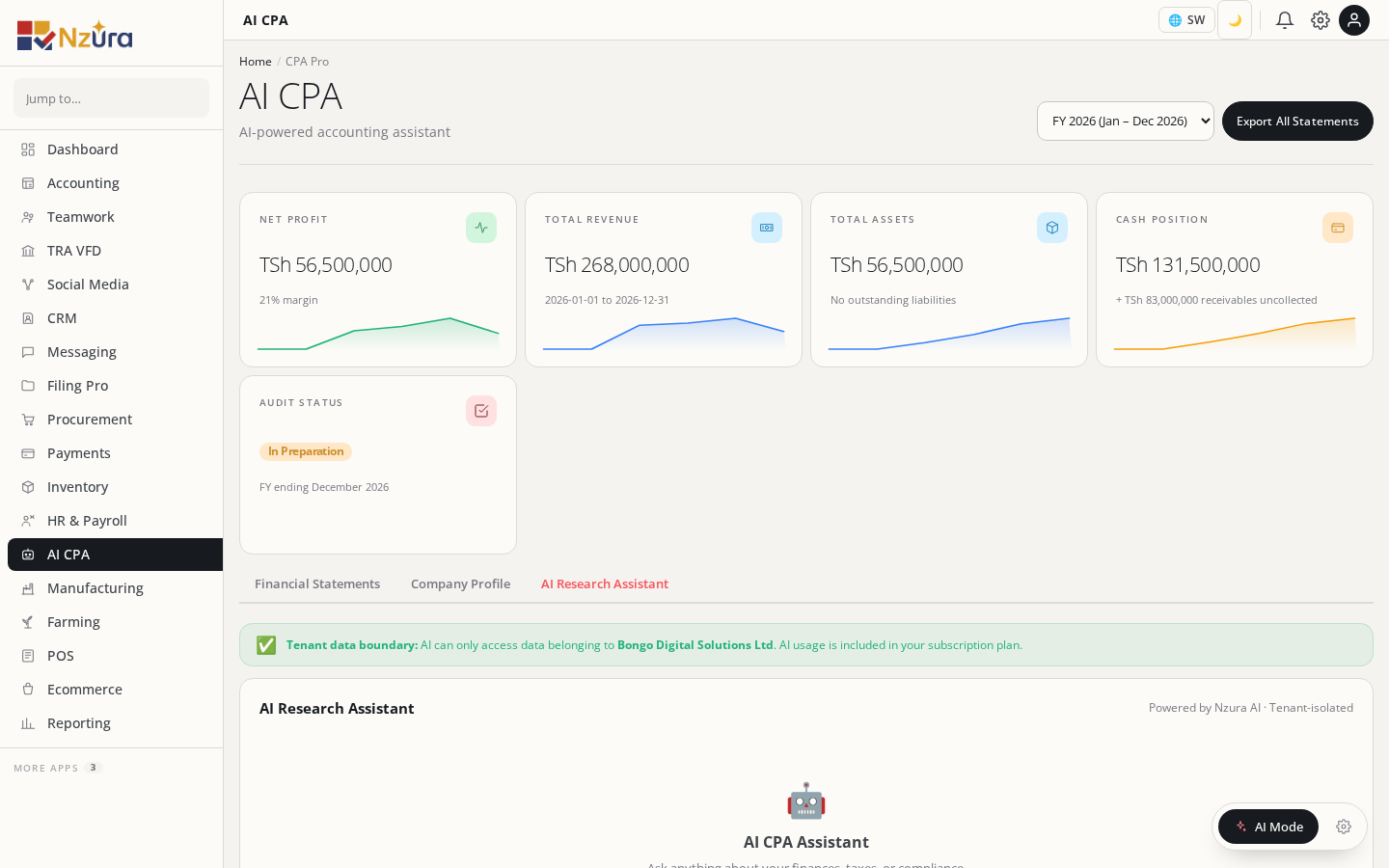Click the Social Media icon

28,285
